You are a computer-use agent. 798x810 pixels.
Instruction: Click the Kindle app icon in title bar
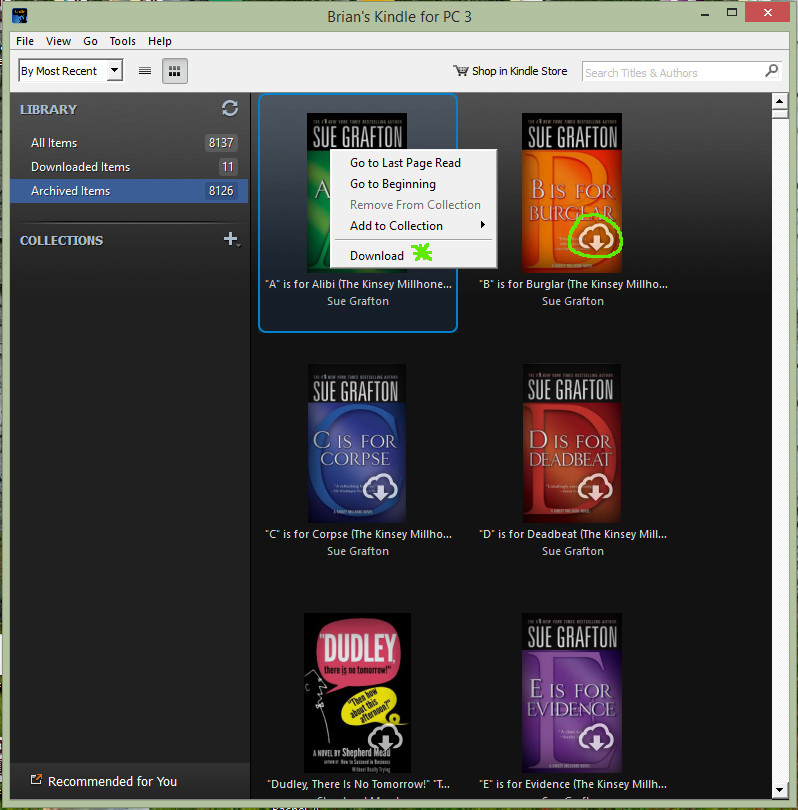click(20, 15)
